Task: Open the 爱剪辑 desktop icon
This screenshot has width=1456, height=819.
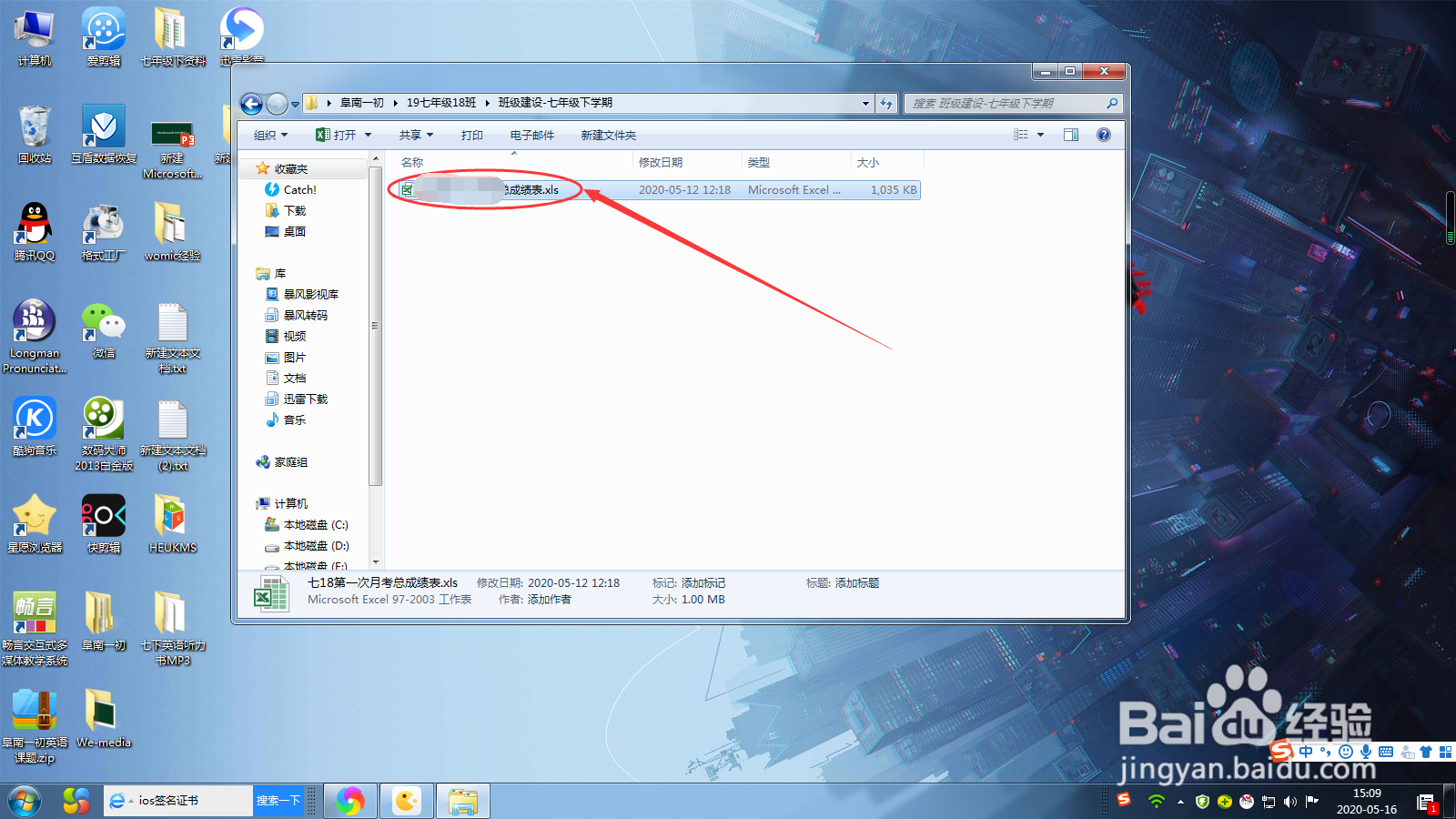Action: tap(104, 37)
